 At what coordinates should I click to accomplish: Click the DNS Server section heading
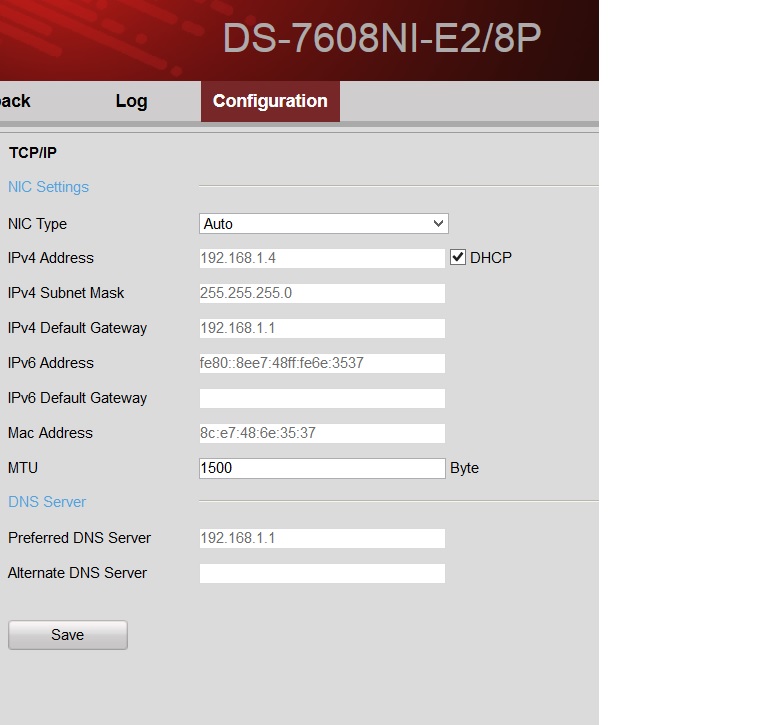click(x=47, y=502)
